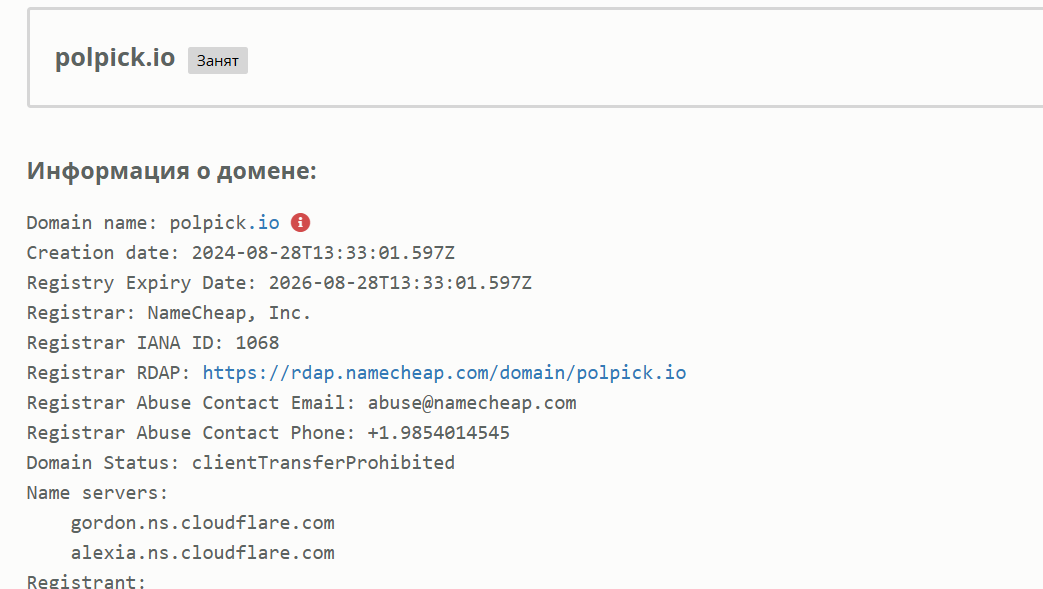Click the abuse phone number +1.9854014545
1043x589 pixels.
pyautogui.click(x=438, y=433)
